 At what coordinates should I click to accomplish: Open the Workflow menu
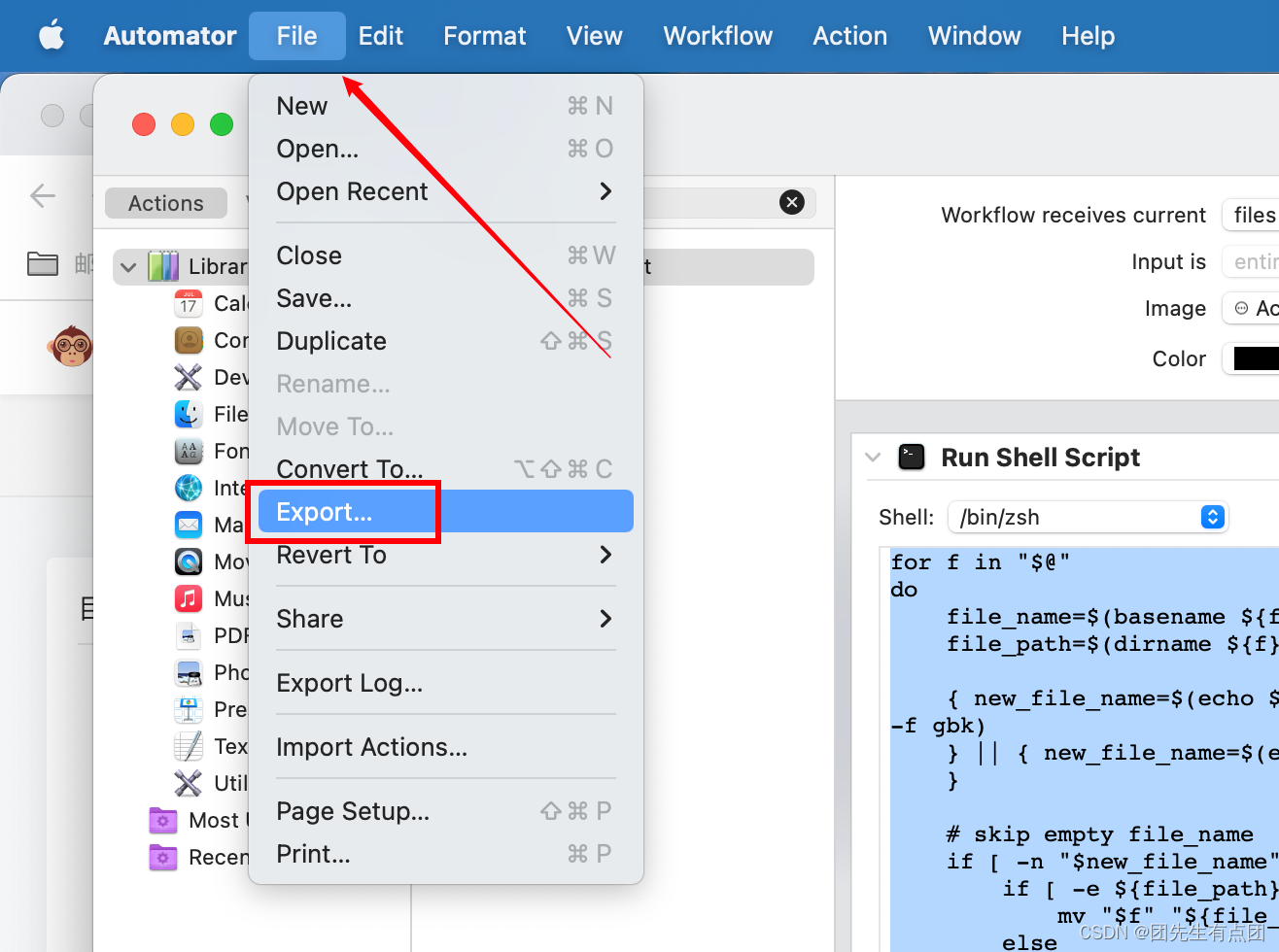click(x=717, y=36)
